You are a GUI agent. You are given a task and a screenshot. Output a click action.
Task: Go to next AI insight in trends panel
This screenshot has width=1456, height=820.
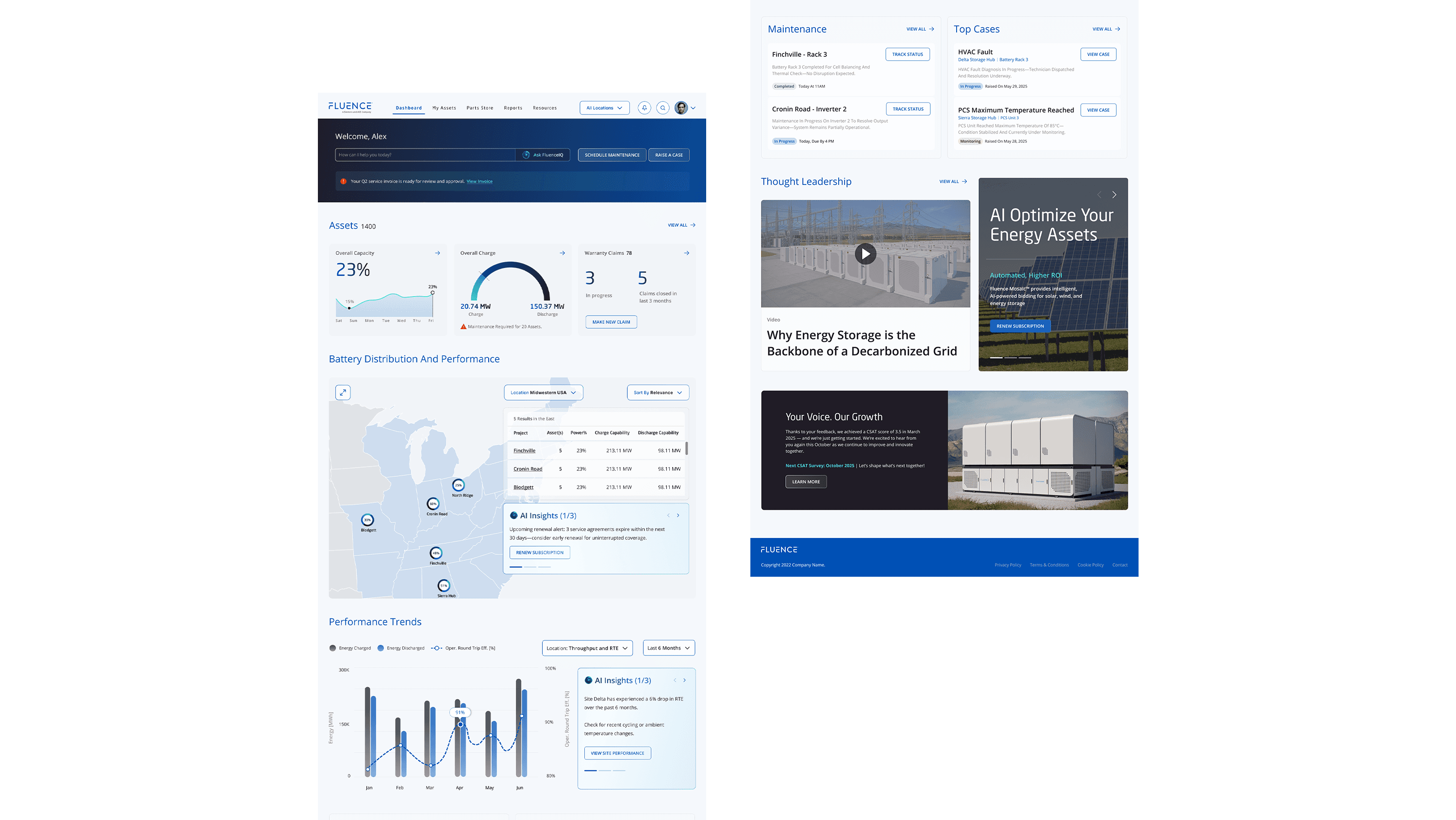pos(684,680)
